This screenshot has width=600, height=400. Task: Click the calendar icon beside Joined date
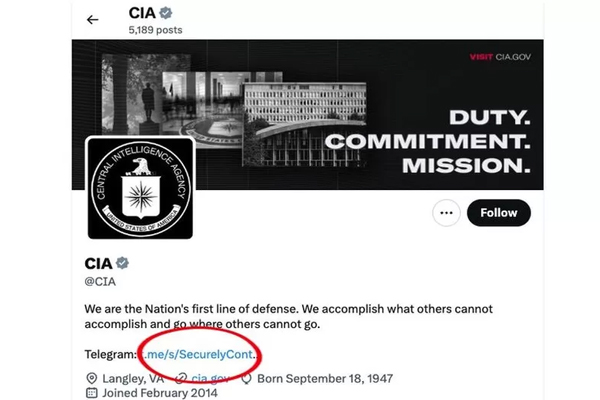(x=93, y=394)
